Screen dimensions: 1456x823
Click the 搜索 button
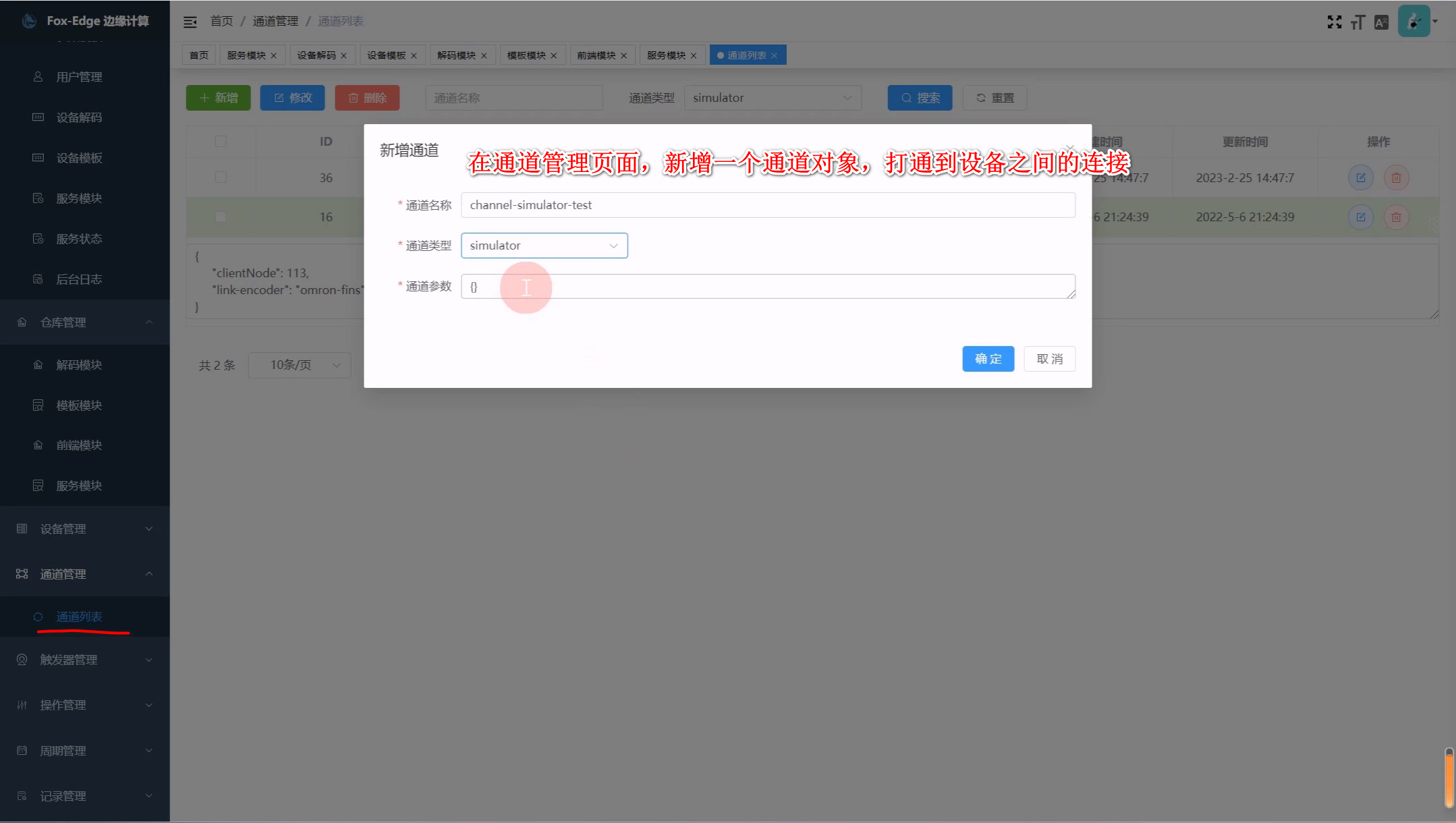[920, 98]
